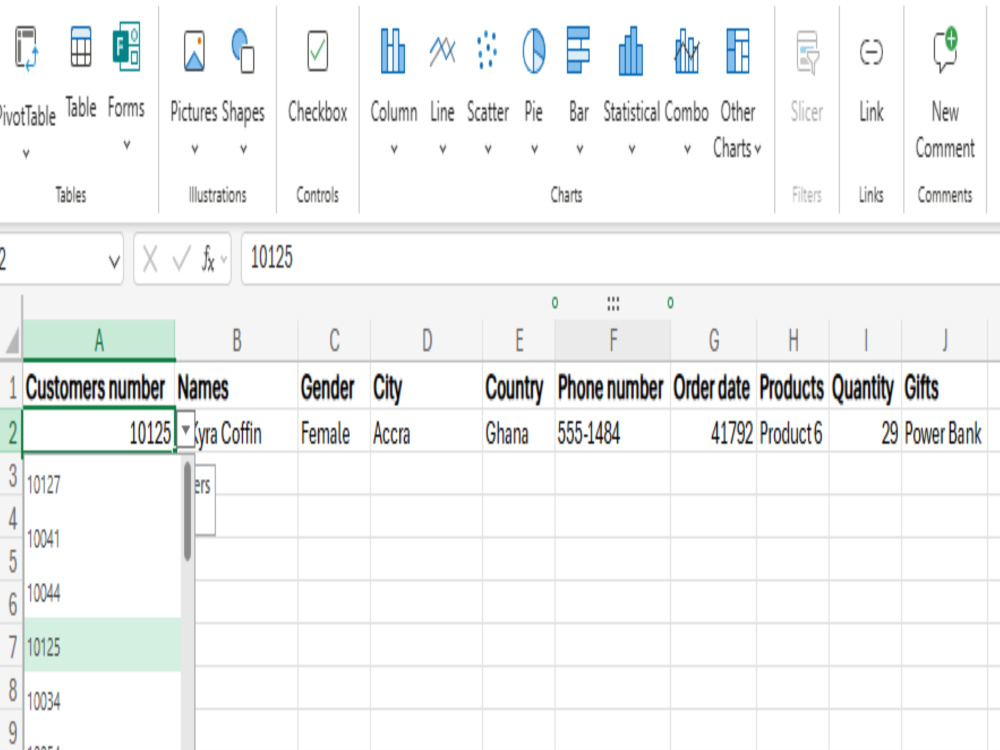Screen dimensions: 1000x750
Task: Choose 10044 from the dropdown list
Action: click(x=102, y=592)
